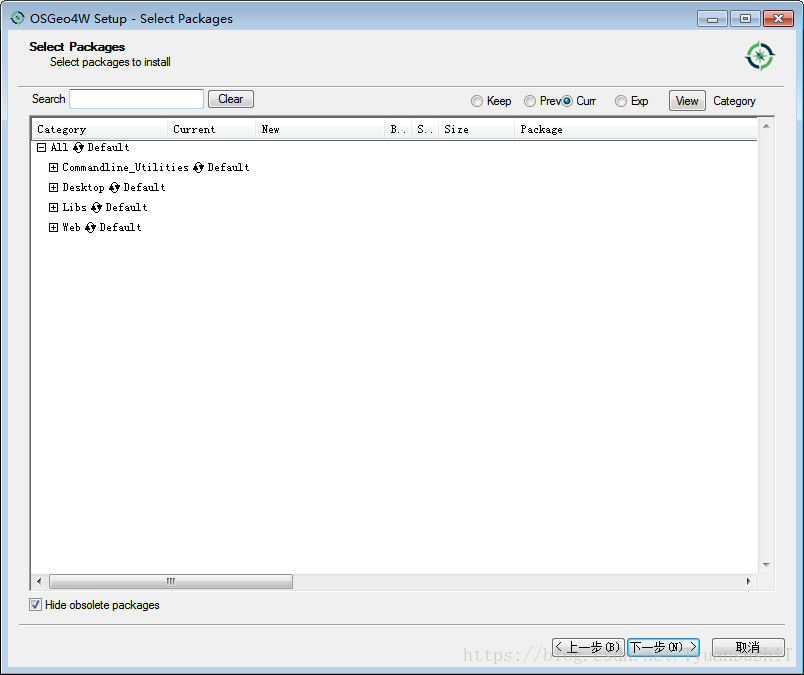Click Default text next to Desktop
The height and width of the screenshot is (675, 804).
[145, 188]
